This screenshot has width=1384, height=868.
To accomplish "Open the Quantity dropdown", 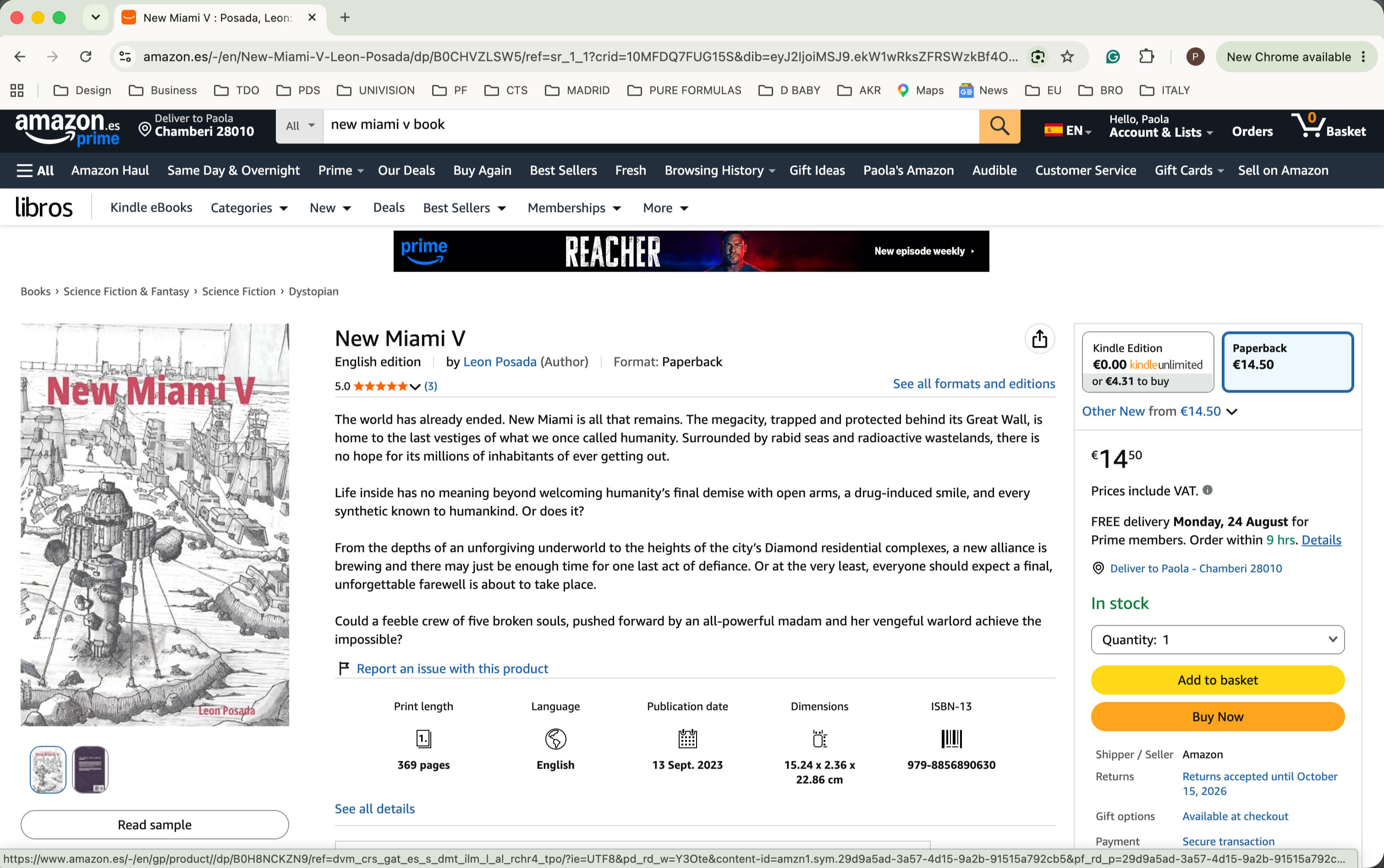I will point(1218,639).
